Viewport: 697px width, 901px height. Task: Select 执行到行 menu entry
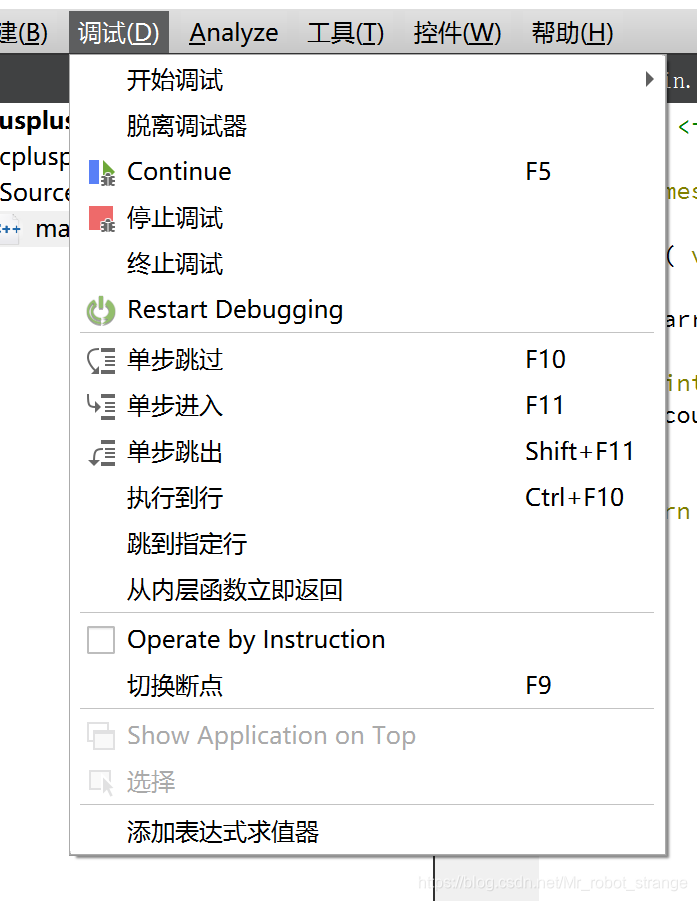pyautogui.click(x=368, y=498)
